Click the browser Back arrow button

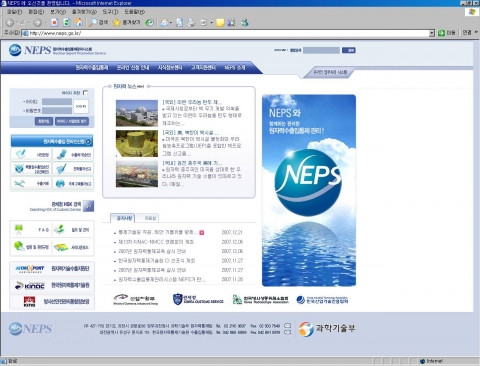click(x=10, y=23)
